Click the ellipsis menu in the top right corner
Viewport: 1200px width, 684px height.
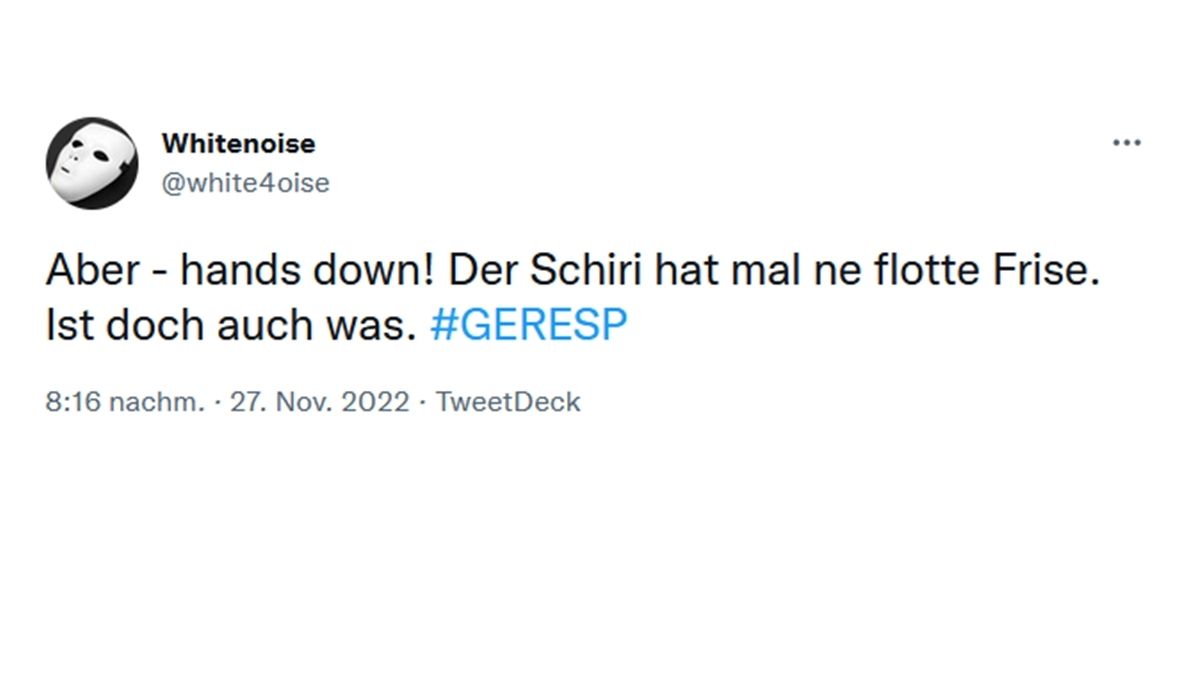click(x=1127, y=142)
